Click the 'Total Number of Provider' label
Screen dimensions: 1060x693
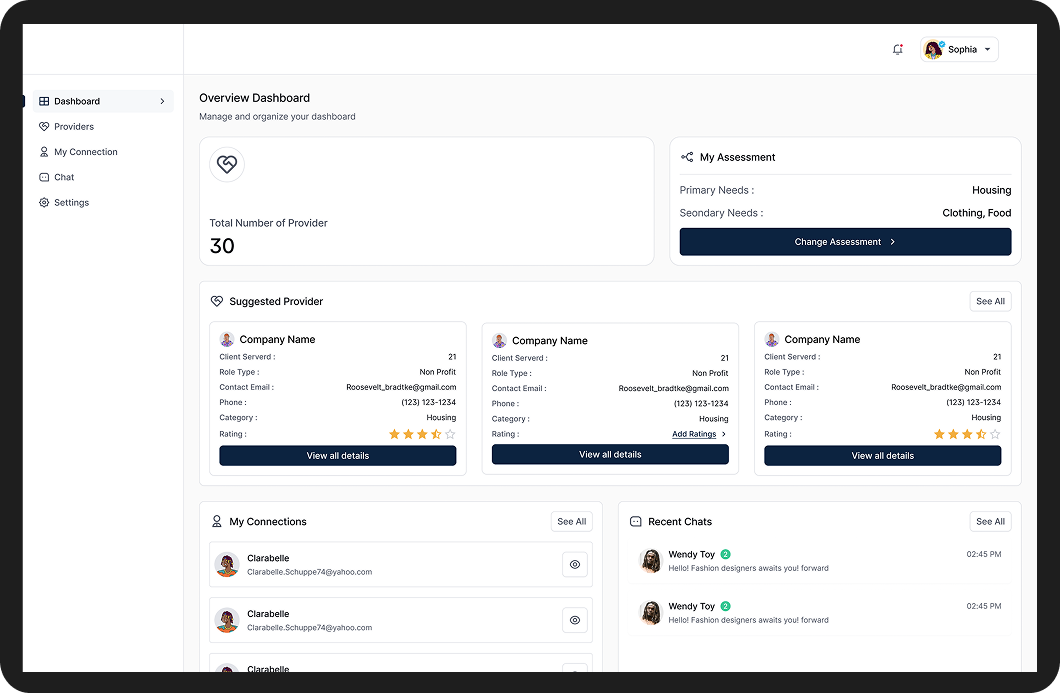[268, 223]
